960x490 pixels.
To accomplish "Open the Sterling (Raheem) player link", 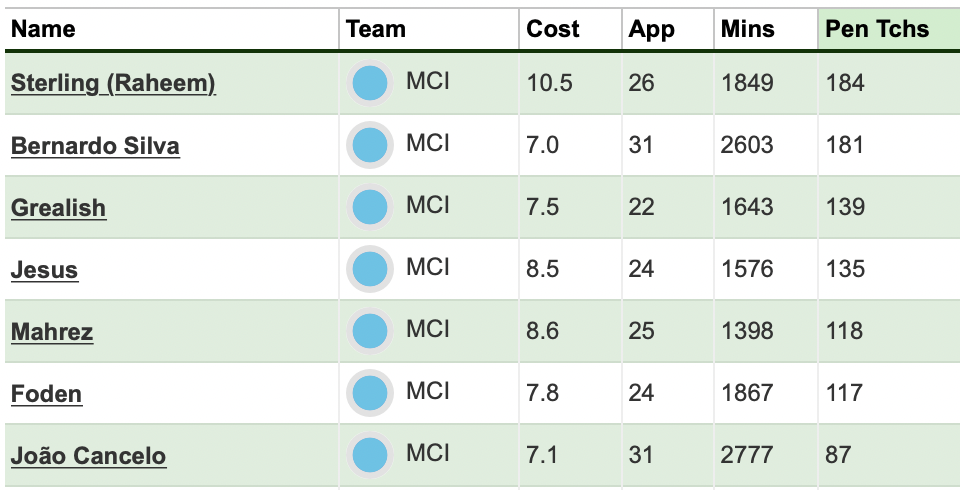I will coord(113,83).
